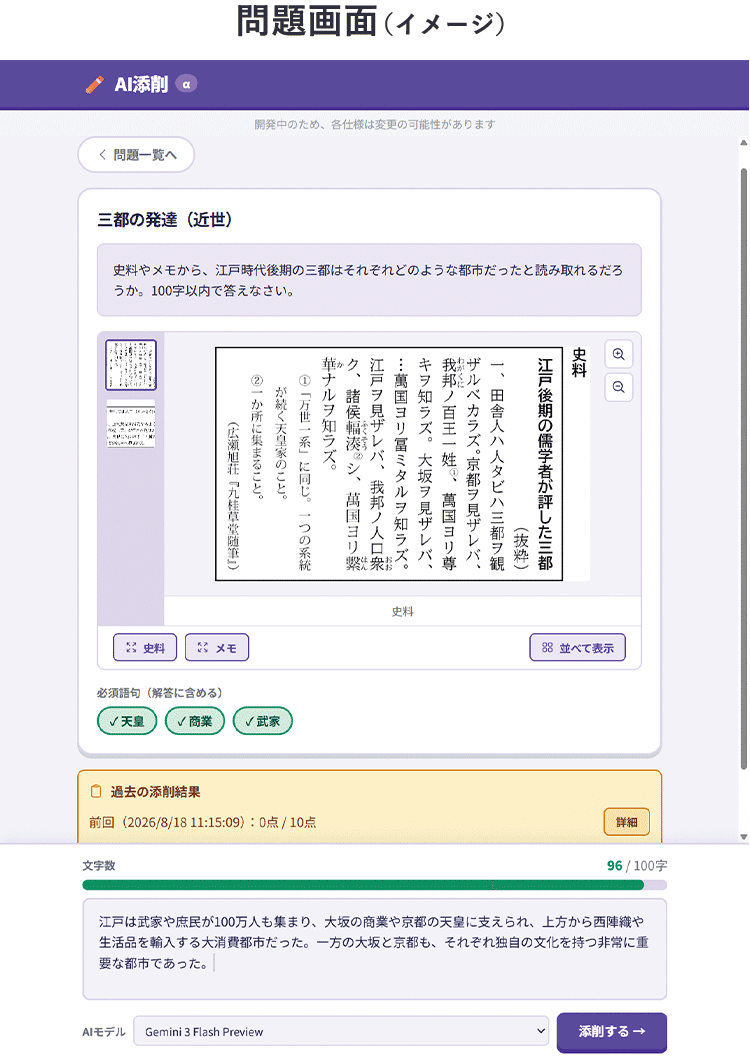The width and height of the screenshot is (750, 1060).
Task: Zoom out of the source image
Action: pyautogui.click(x=619, y=387)
